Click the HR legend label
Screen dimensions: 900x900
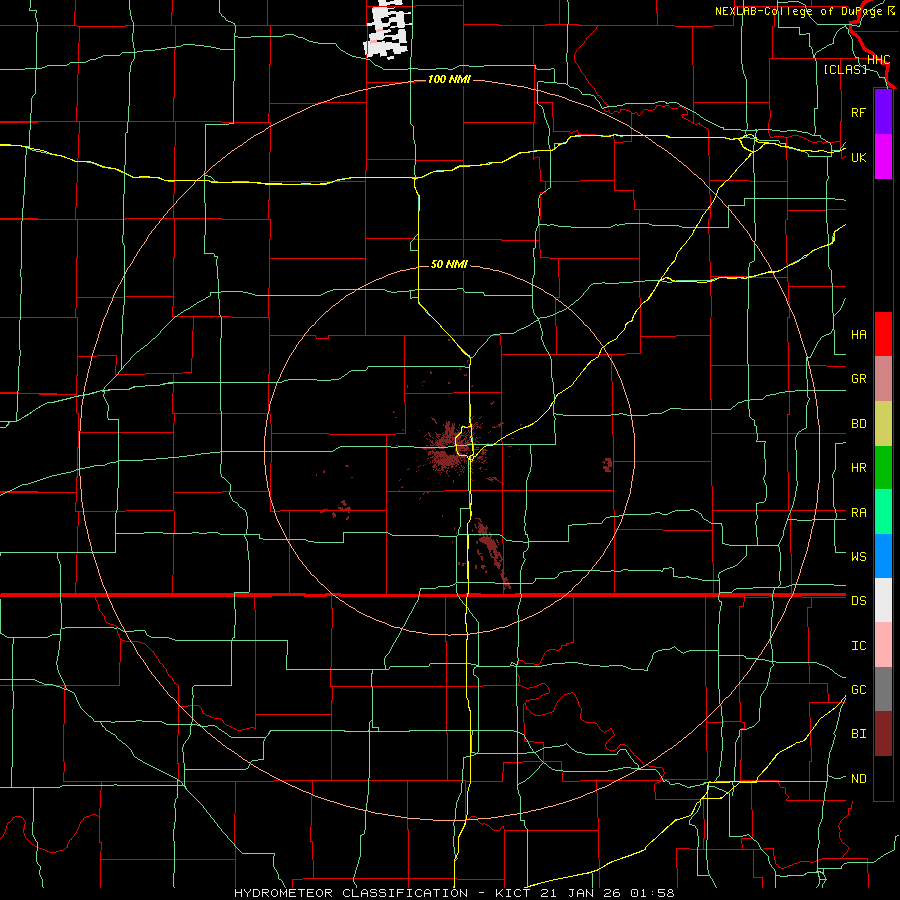point(858,468)
